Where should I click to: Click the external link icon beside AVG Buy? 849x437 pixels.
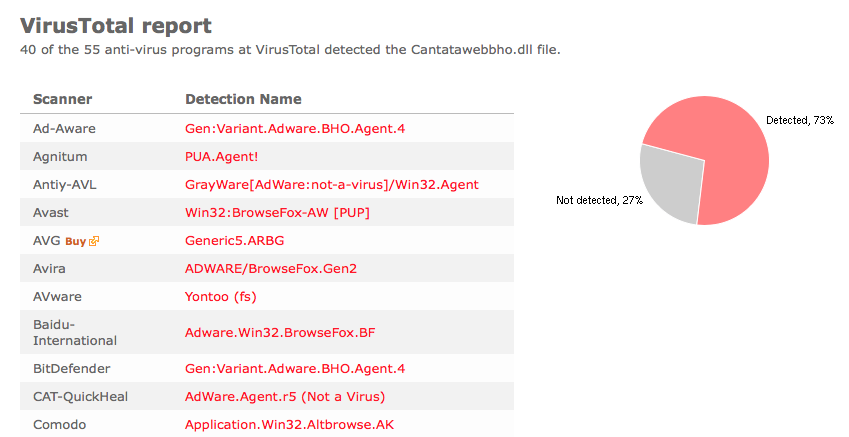pos(94,242)
